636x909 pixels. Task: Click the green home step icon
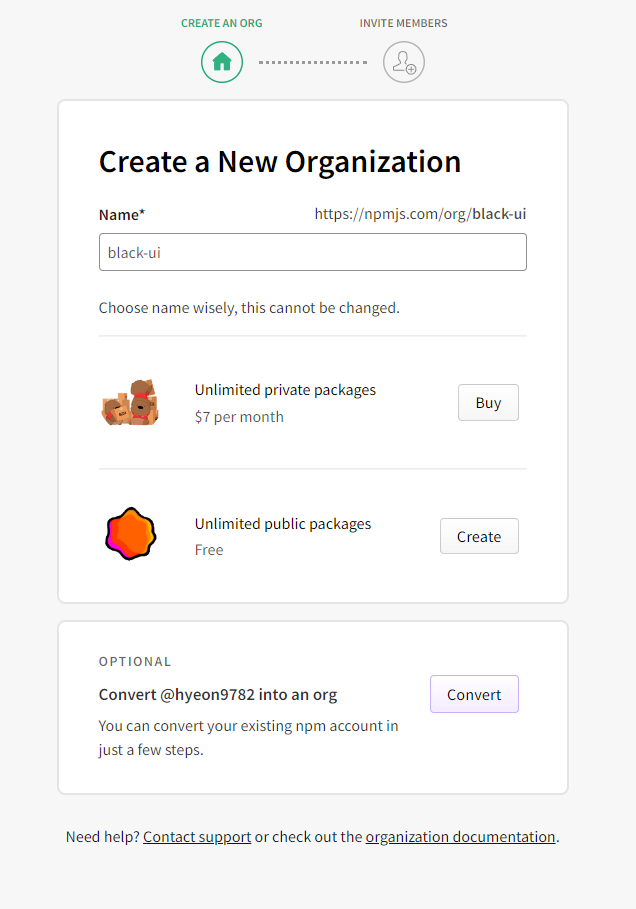(x=222, y=62)
